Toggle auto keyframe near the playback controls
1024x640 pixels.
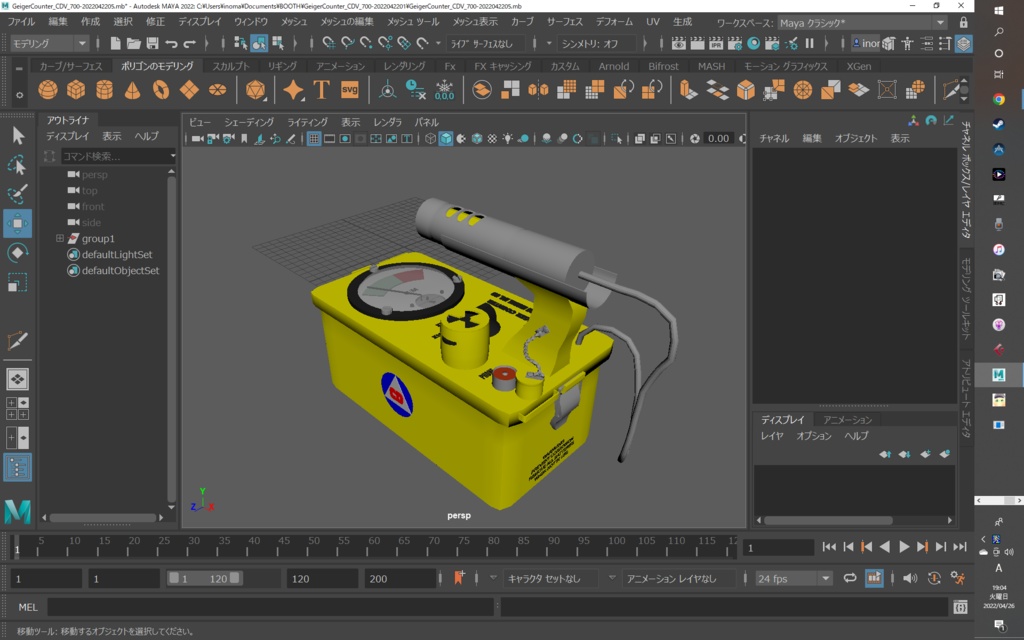tap(934, 577)
